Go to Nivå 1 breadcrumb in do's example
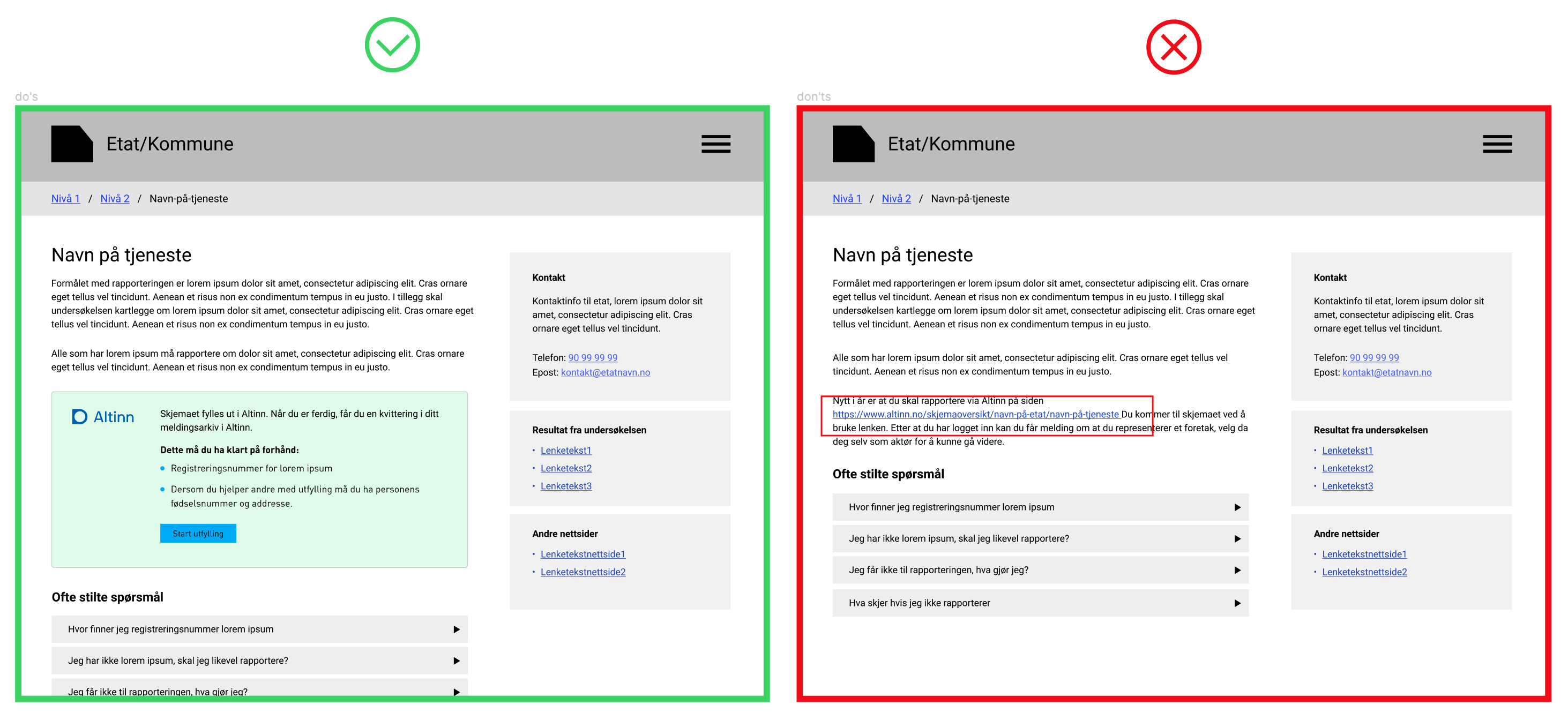The height and width of the screenshot is (720, 1568). tap(65, 198)
